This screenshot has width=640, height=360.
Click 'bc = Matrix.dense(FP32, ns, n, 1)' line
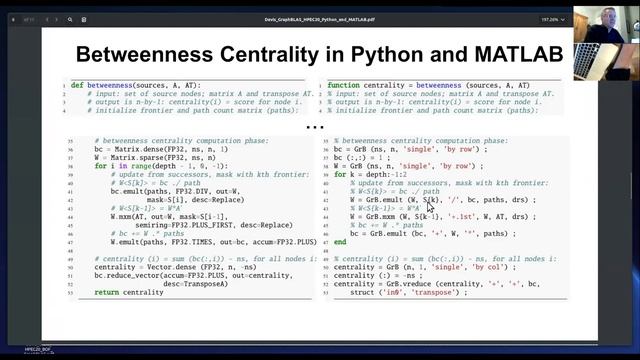click(161, 149)
